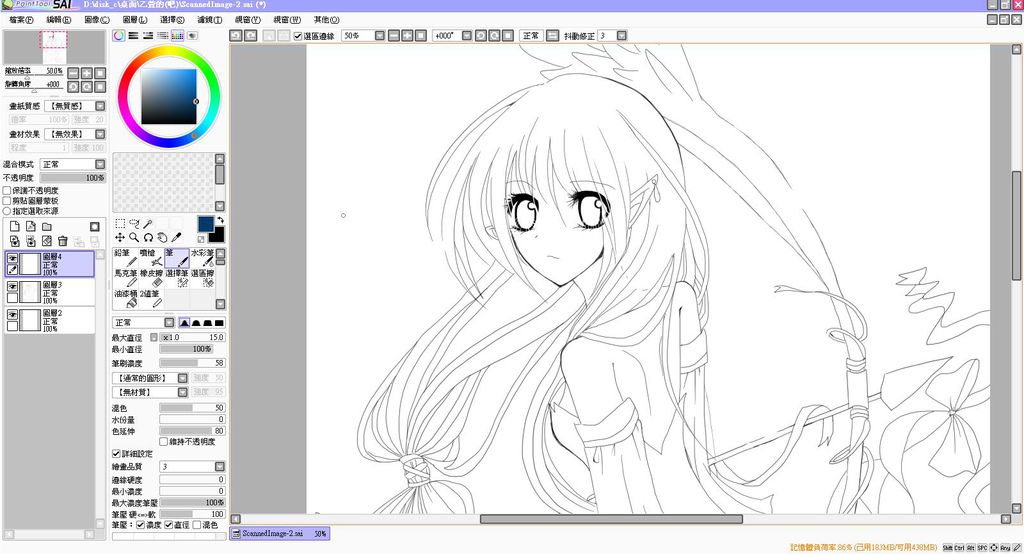The image size is (1024, 554).
Task: Select the Watercolor brush tool (水彩筆)
Action: 202,257
